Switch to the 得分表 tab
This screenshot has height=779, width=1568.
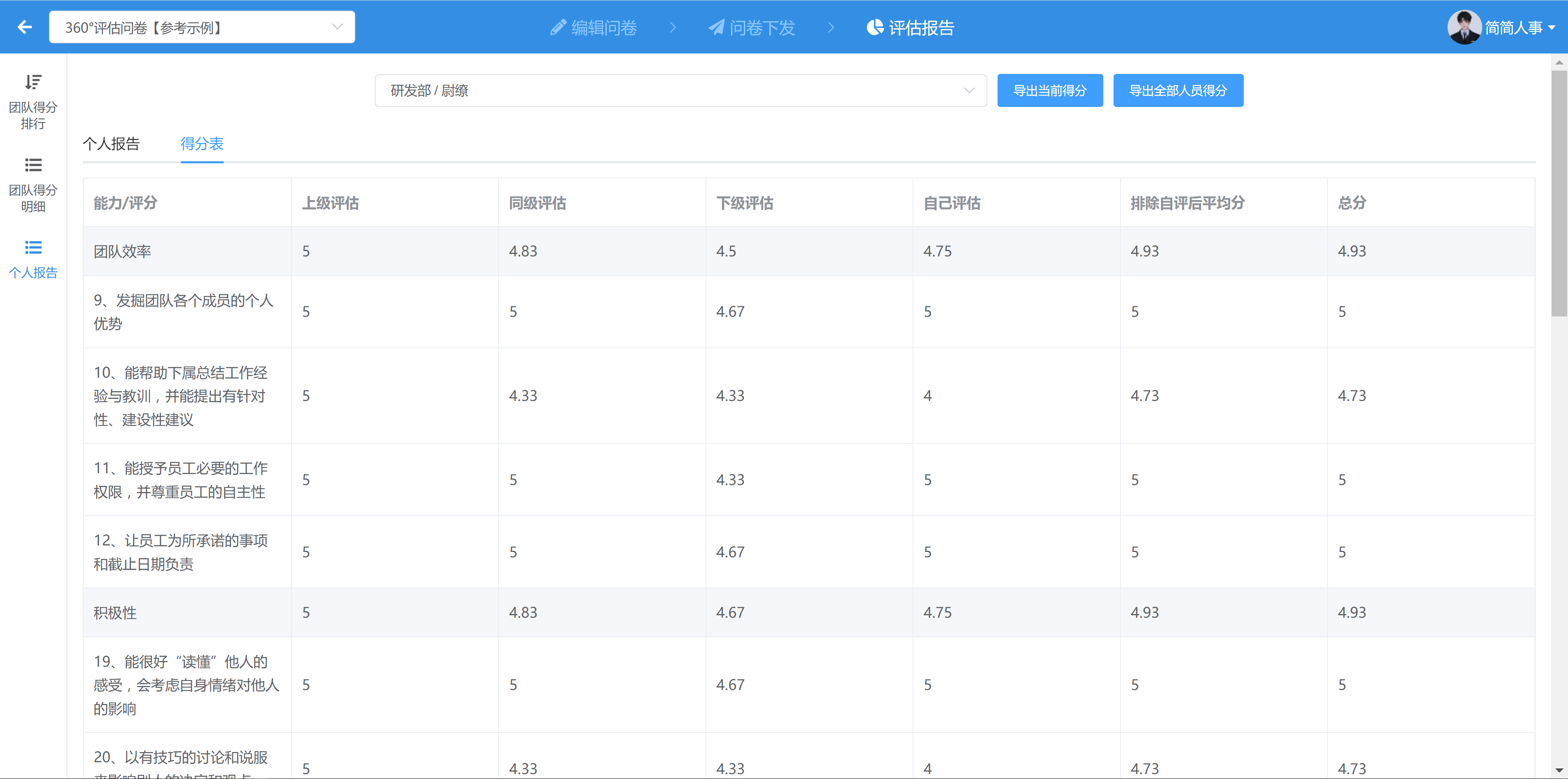click(x=202, y=144)
